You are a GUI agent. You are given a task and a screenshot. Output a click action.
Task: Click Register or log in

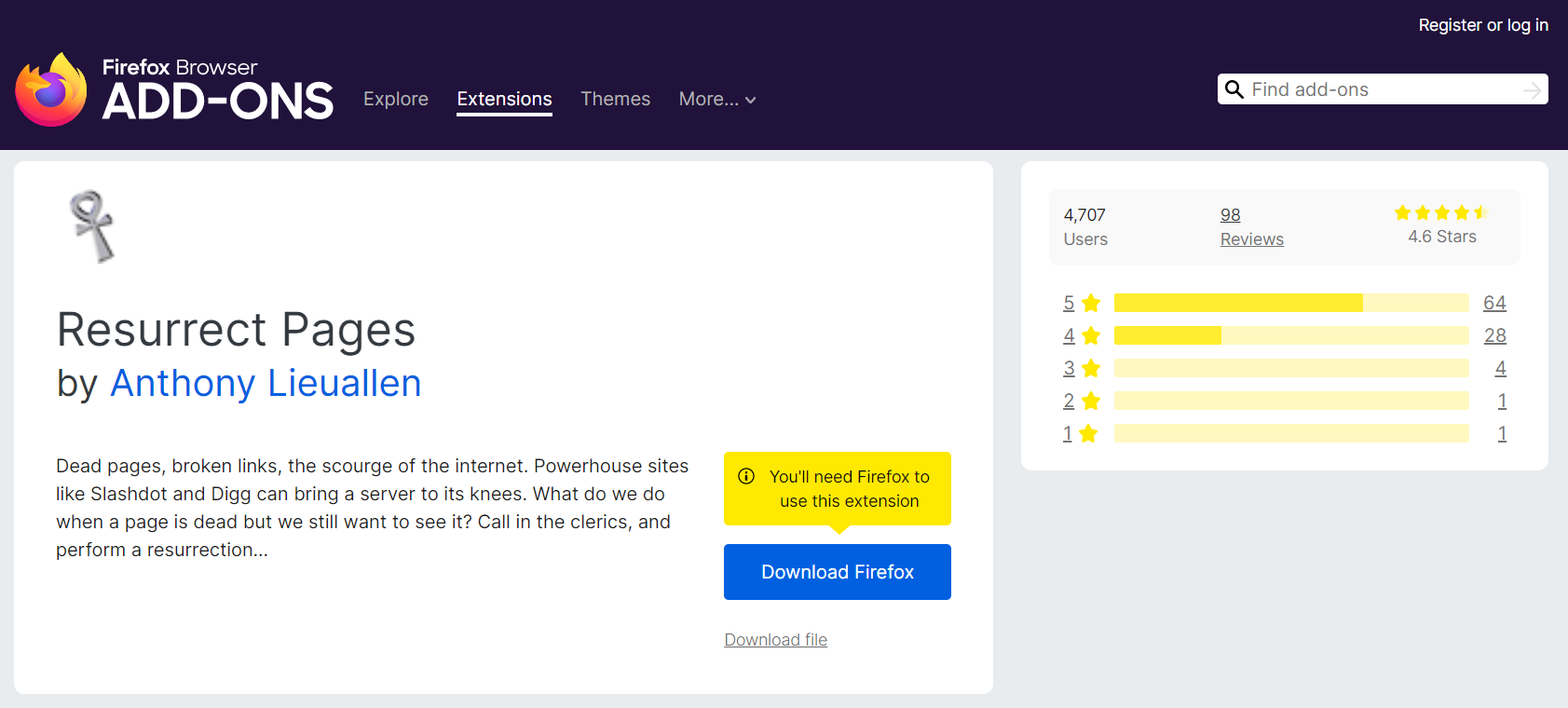[x=1483, y=25]
